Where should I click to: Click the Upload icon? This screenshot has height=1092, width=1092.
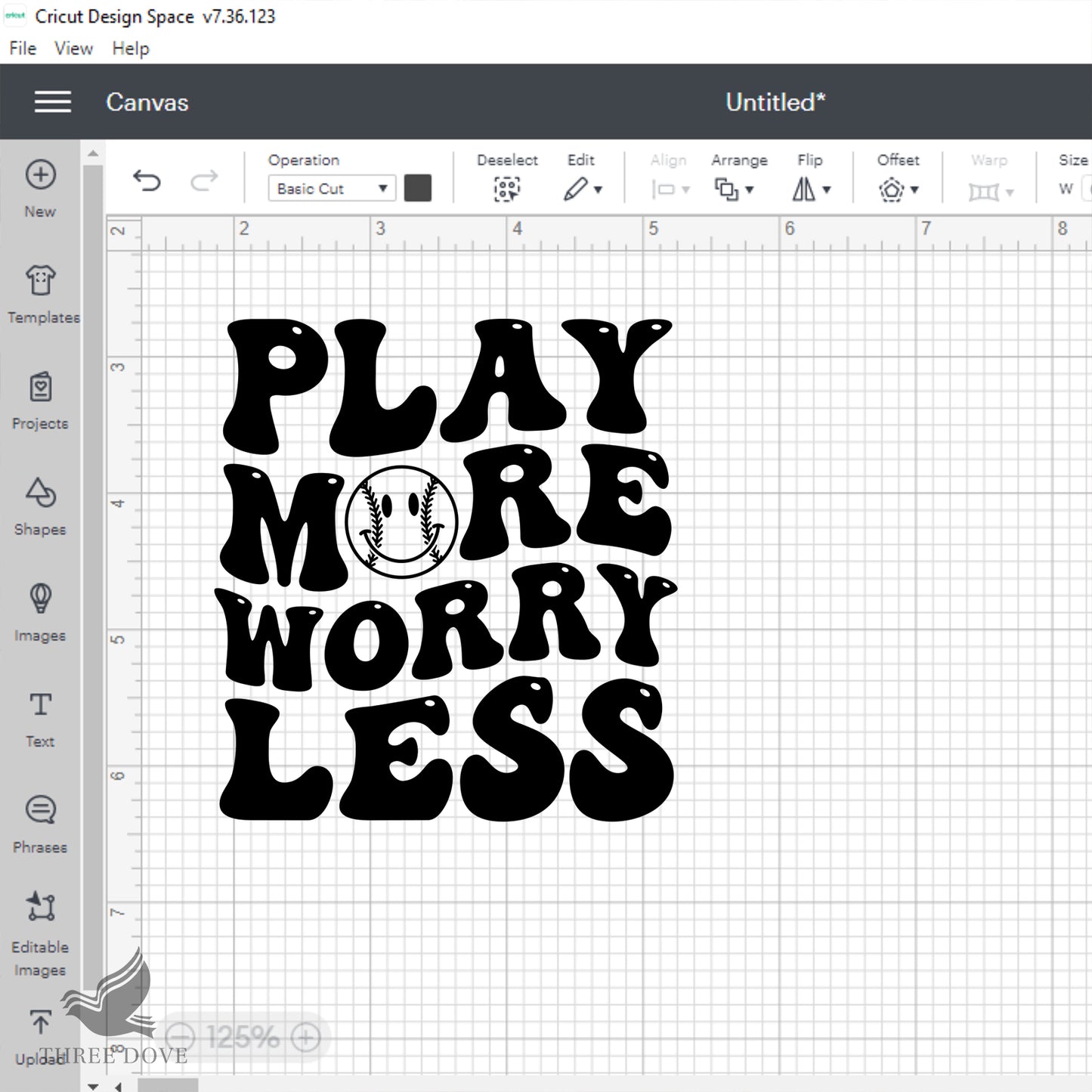(x=40, y=1022)
